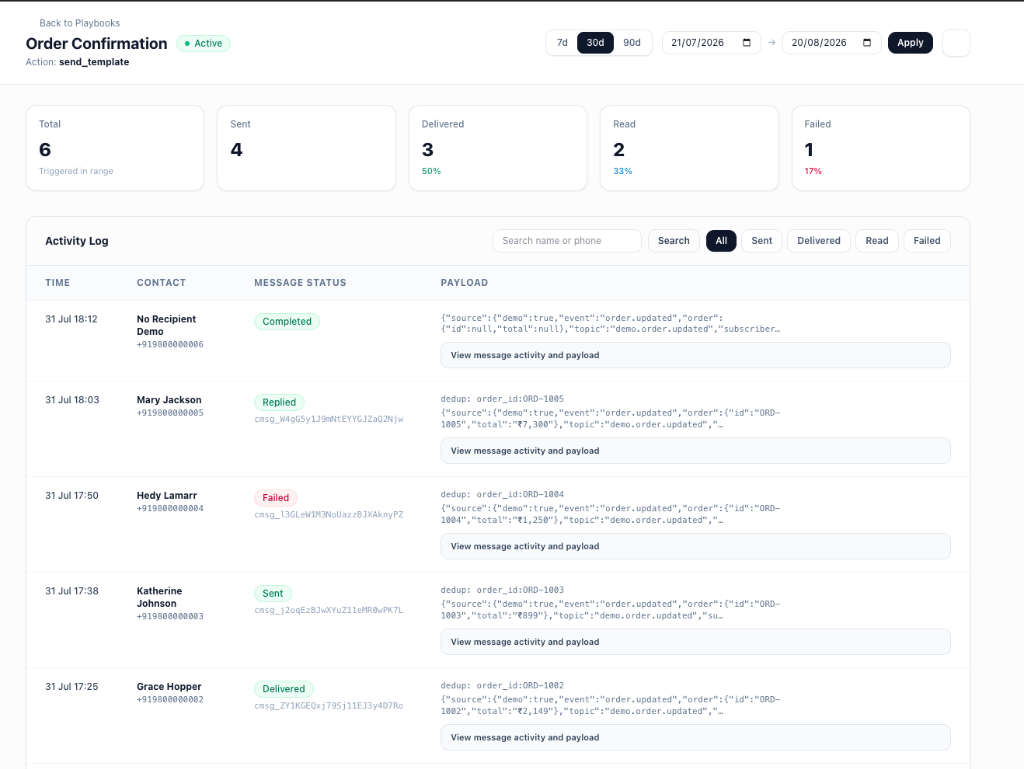Viewport: 1024px width, 769px height.
Task: Select contact name No Recipient Demo
Action: coord(167,325)
